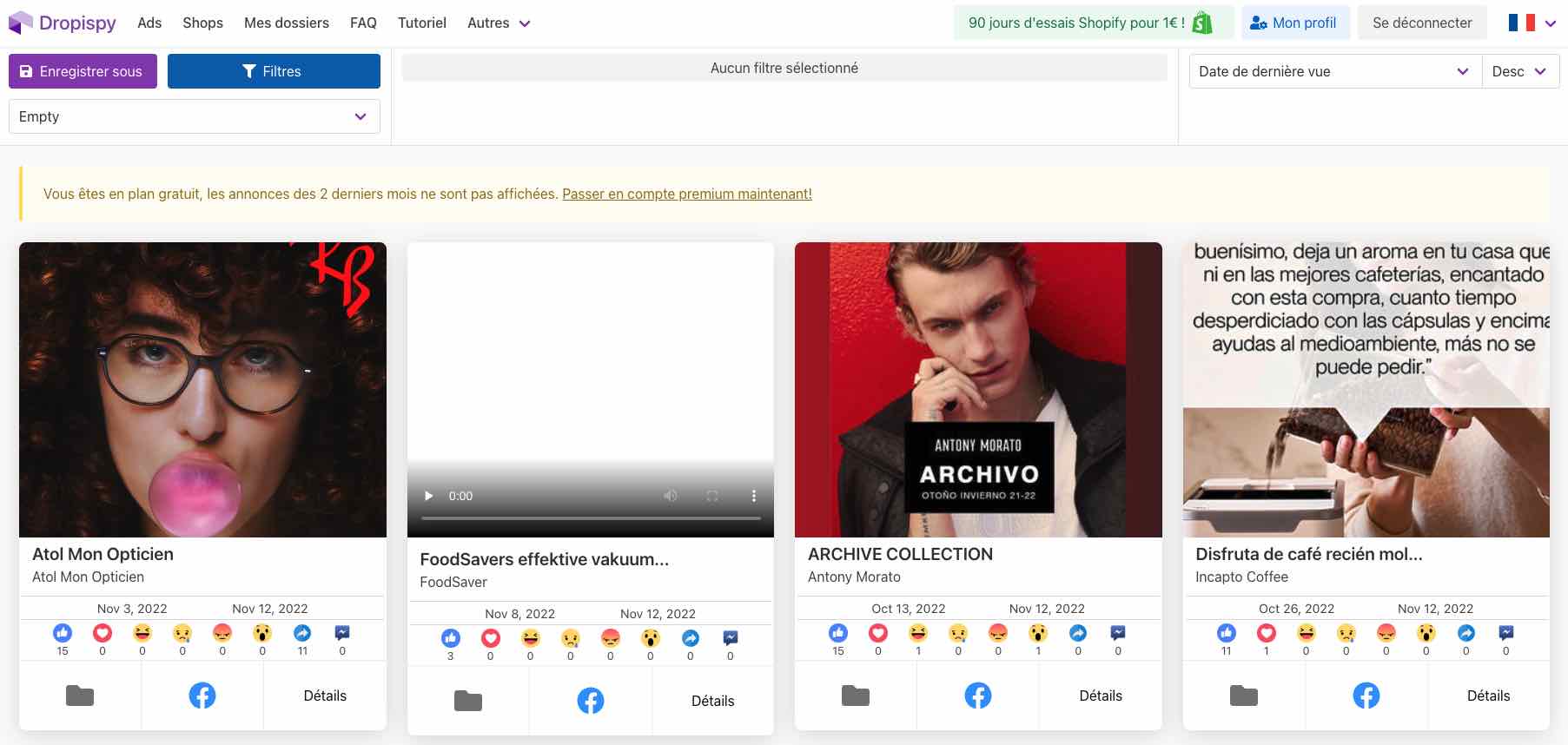Click share icon on Atol Mon Opticien card
The image size is (1568, 745).
point(302,633)
